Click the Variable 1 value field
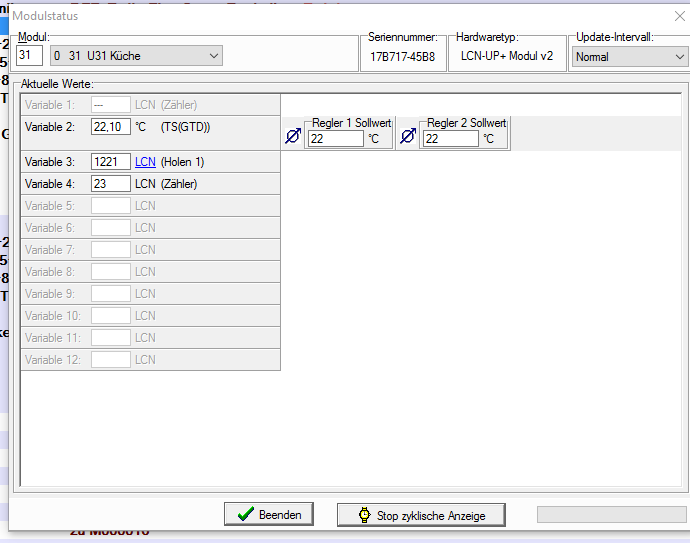 pos(110,105)
